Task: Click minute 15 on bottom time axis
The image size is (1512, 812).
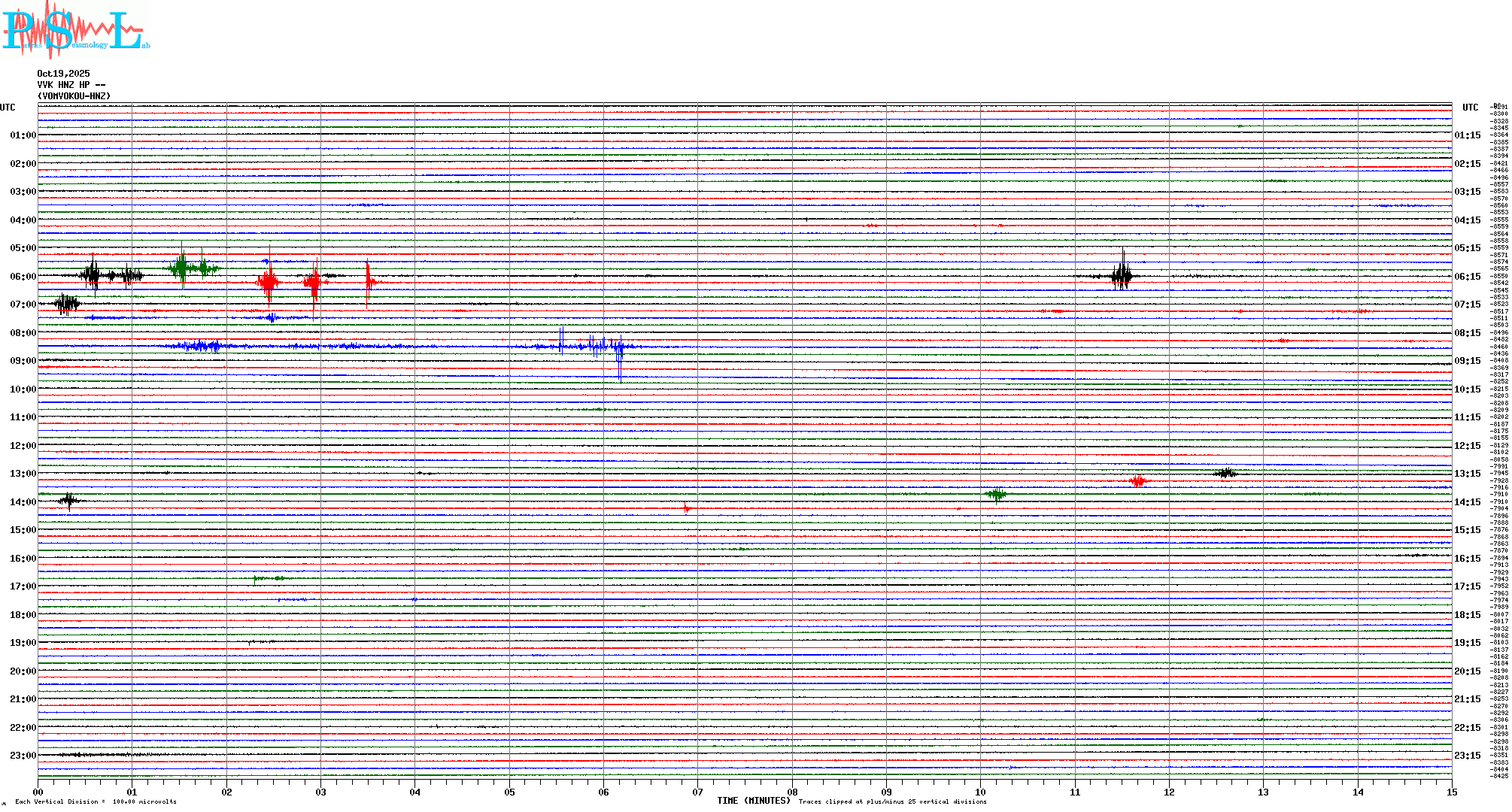Action: [1451, 792]
